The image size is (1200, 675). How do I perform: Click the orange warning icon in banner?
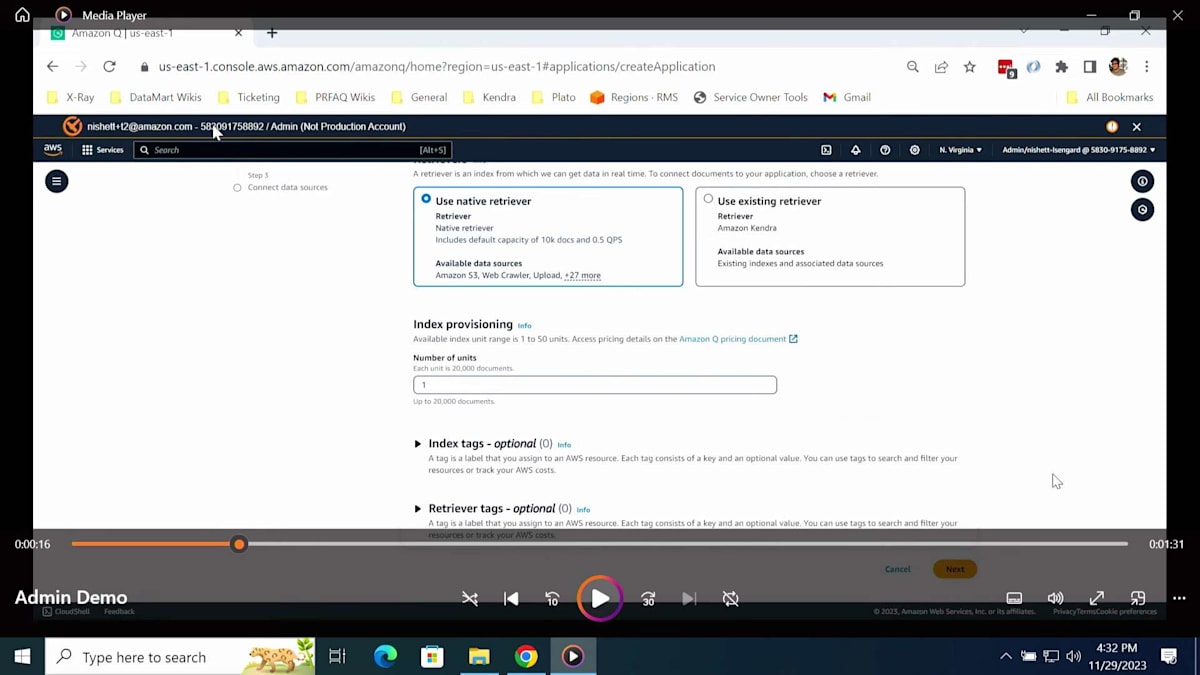1112,127
